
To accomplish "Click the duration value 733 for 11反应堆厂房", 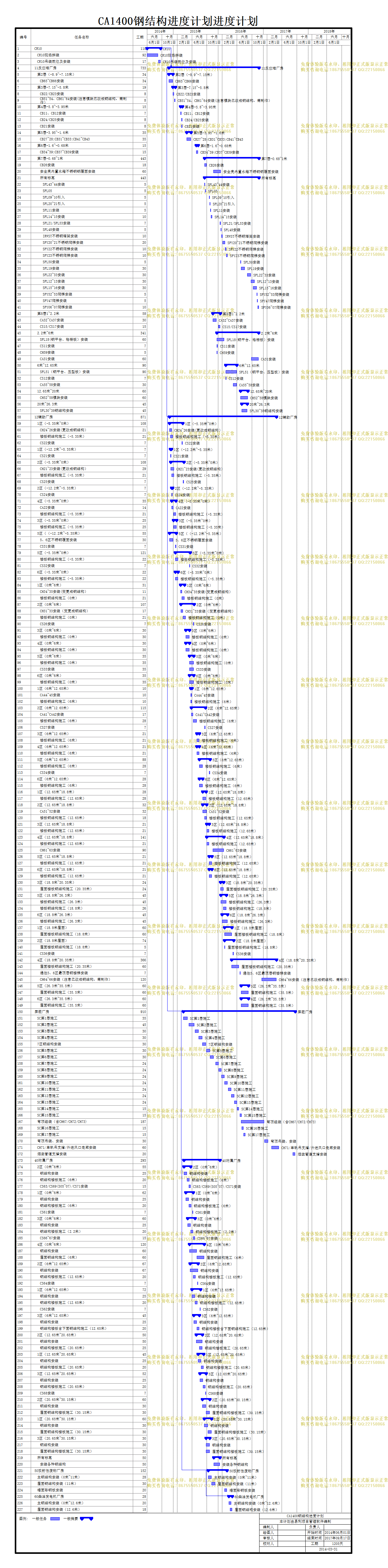I will pyautogui.click(x=144, y=68).
